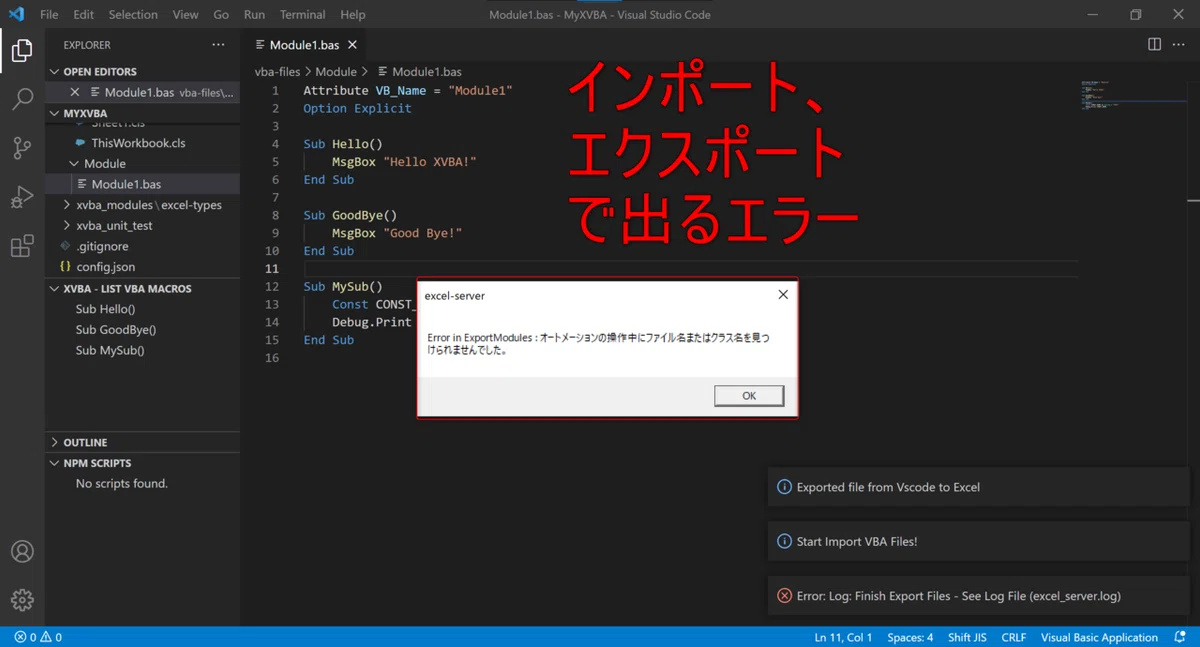Select Sub MySub() in macro list
This screenshot has width=1200, height=647.
pos(110,351)
